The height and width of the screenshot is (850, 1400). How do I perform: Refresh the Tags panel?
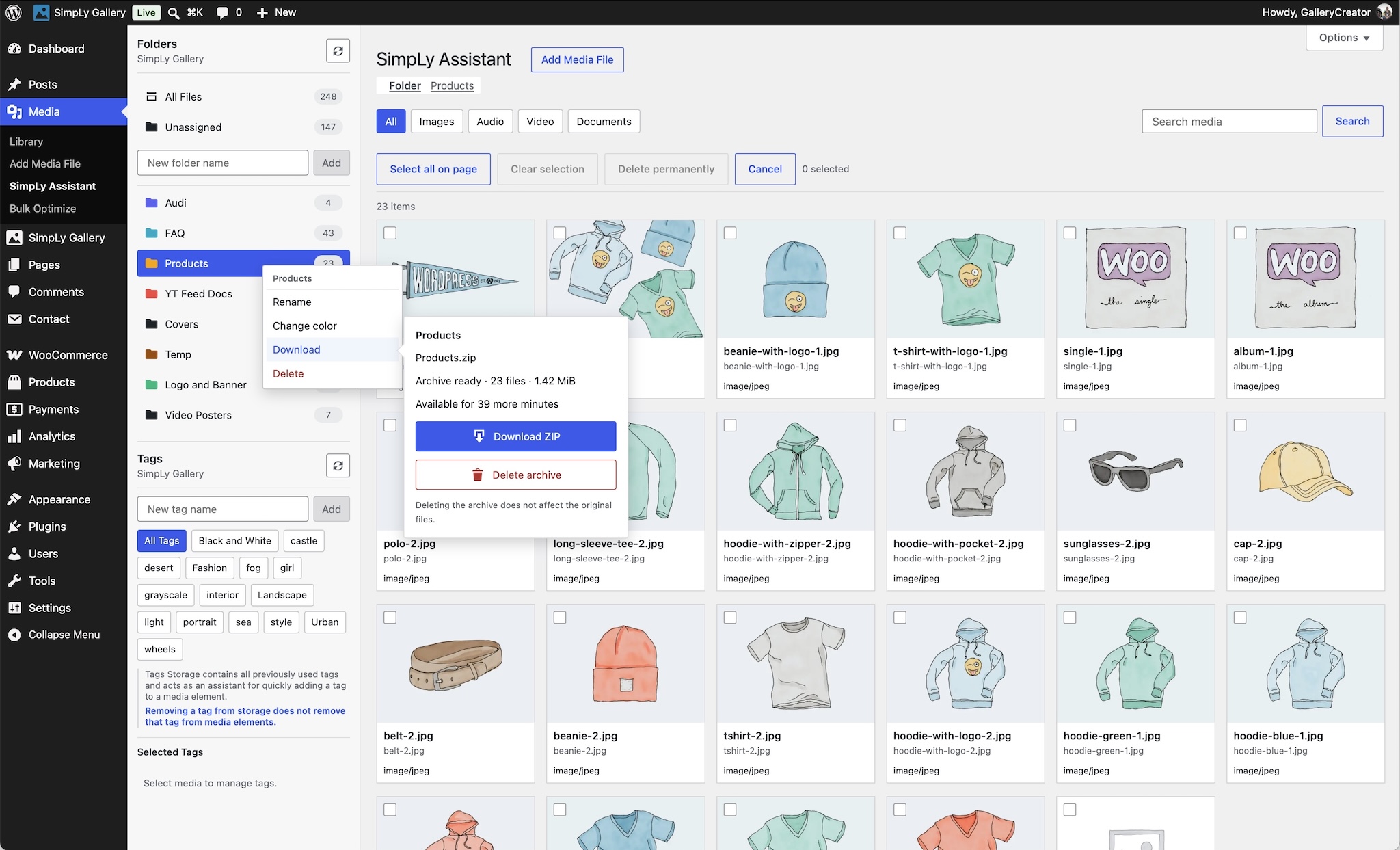point(338,466)
